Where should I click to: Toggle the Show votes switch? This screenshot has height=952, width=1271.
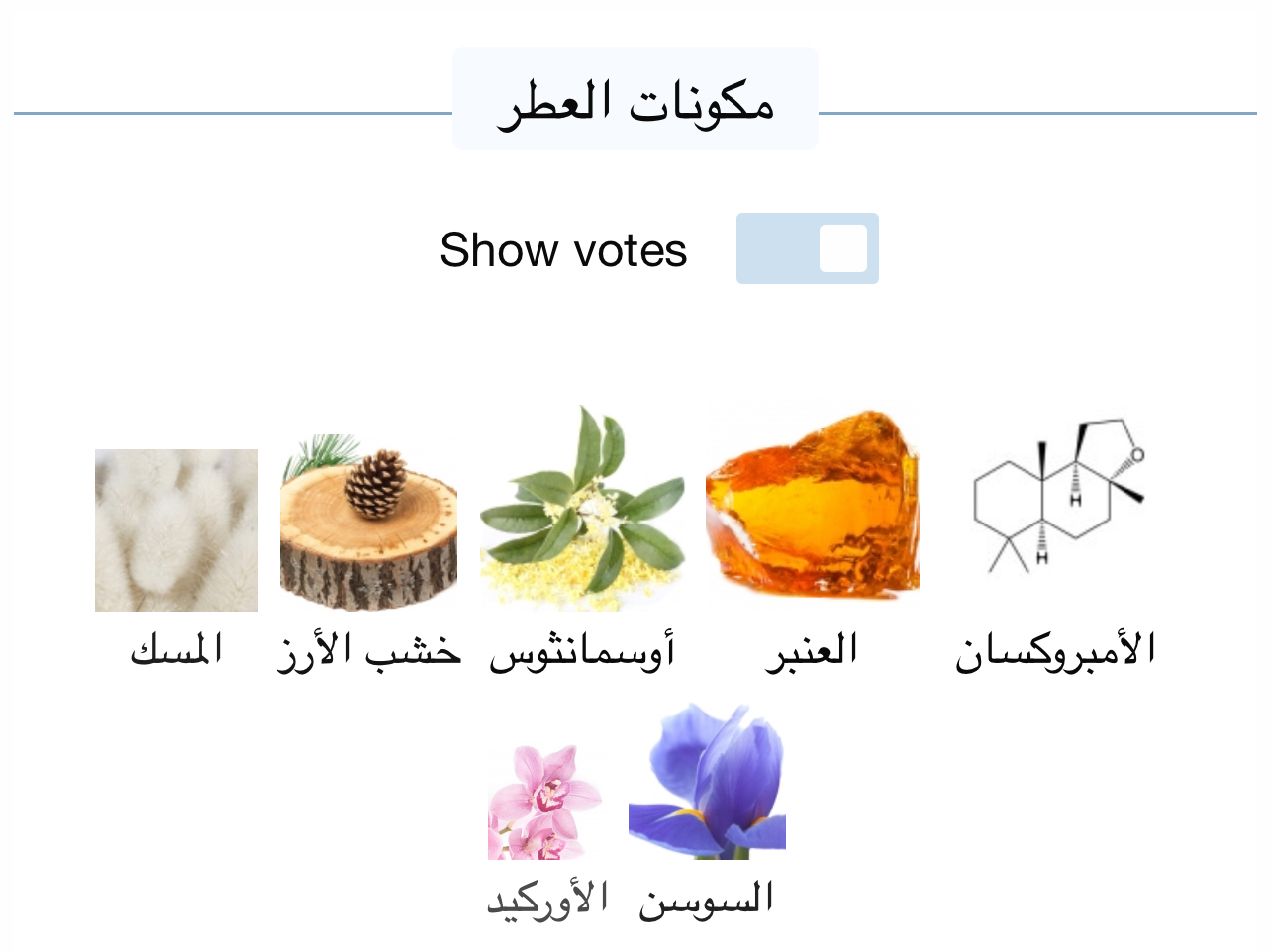[x=807, y=248]
